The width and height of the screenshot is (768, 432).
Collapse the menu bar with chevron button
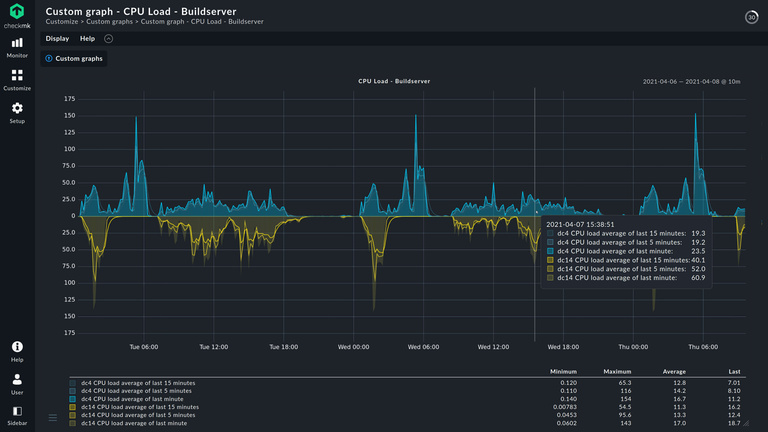(x=109, y=39)
